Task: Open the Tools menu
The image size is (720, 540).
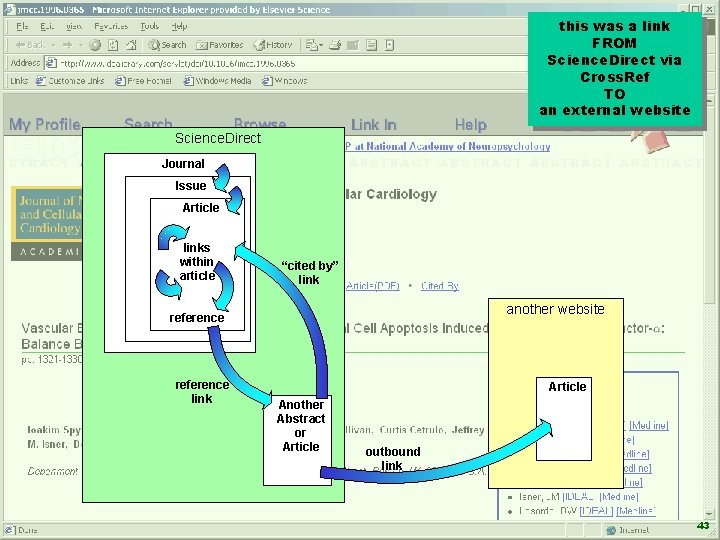Action: click(149, 26)
